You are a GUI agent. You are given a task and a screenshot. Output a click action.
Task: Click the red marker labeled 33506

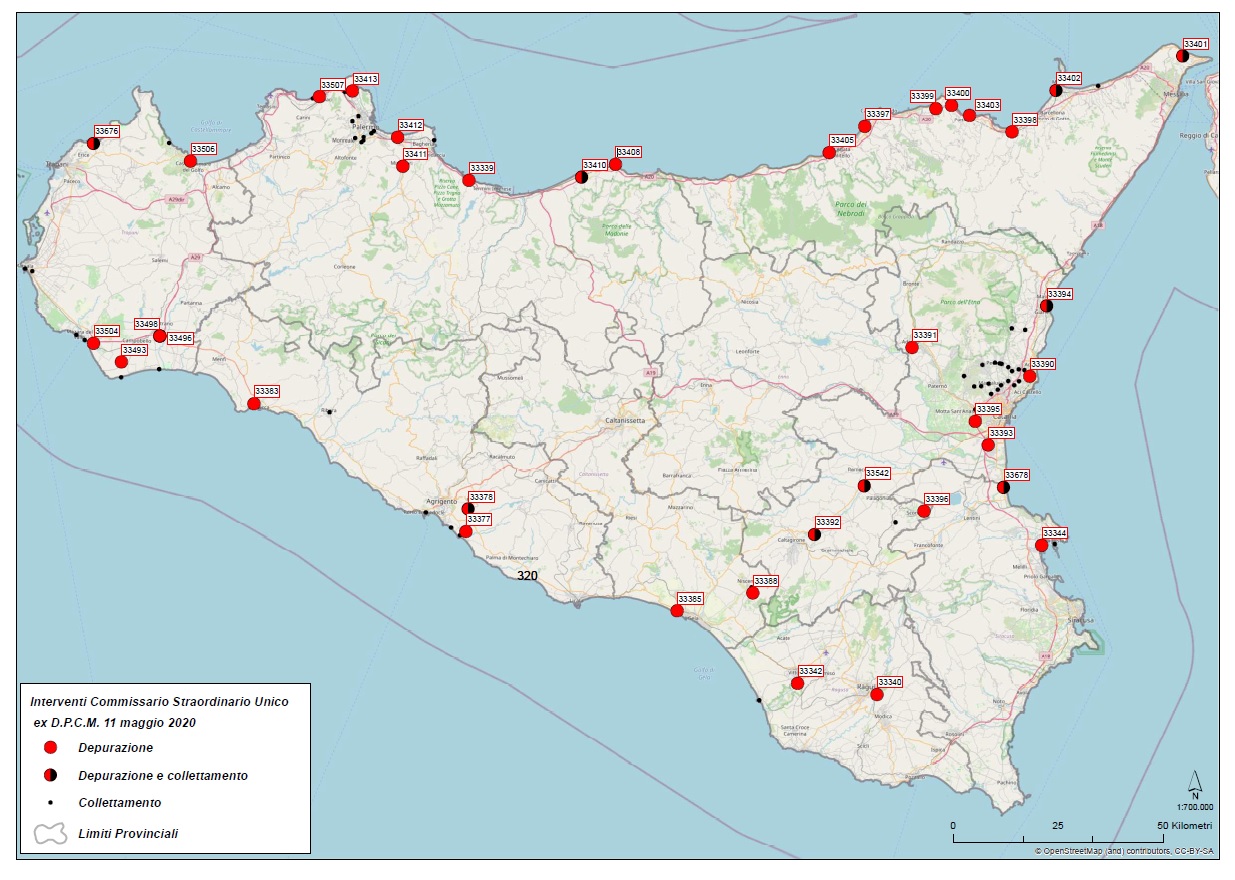tap(190, 161)
